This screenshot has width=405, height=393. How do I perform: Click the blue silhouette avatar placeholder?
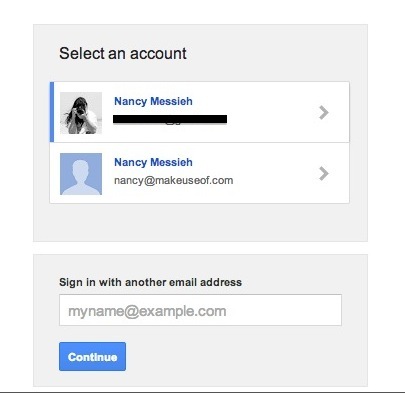pyautogui.click(x=81, y=174)
